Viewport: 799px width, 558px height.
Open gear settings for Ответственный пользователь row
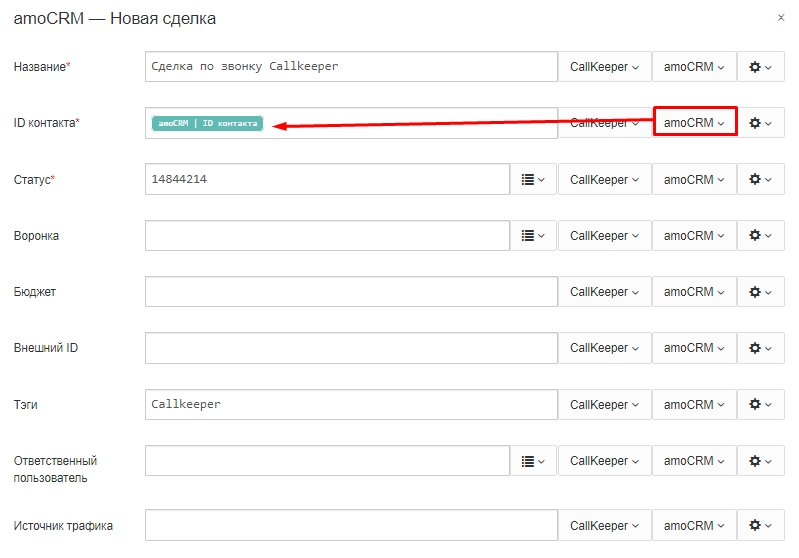click(x=760, y=461)
